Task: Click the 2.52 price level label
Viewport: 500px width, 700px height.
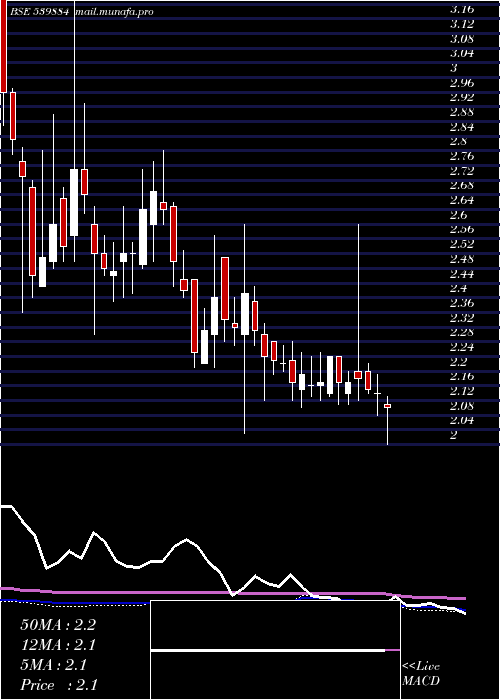Action: click(461, 244)
